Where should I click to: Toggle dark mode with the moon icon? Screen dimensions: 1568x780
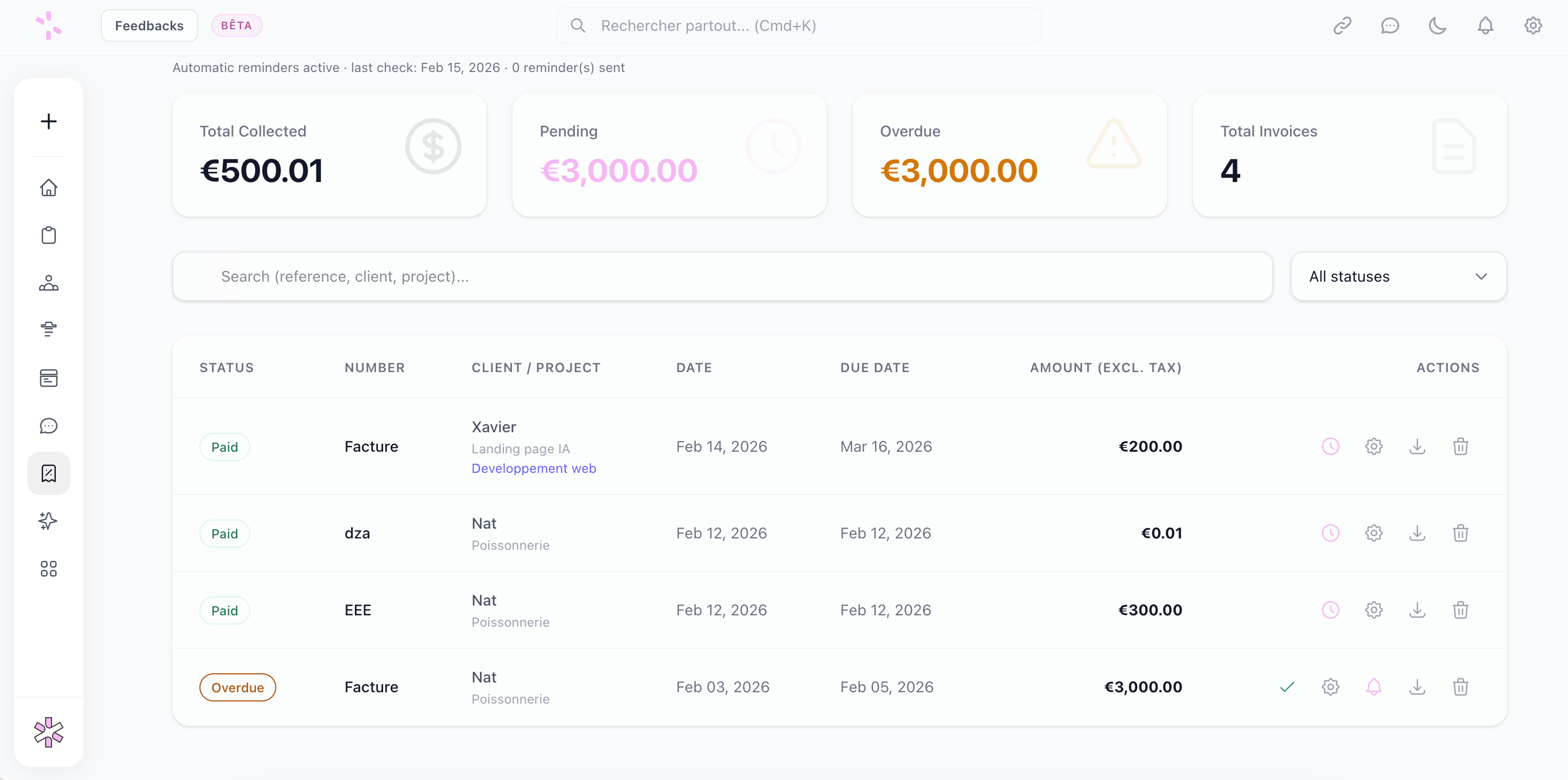click(1438, 25)
